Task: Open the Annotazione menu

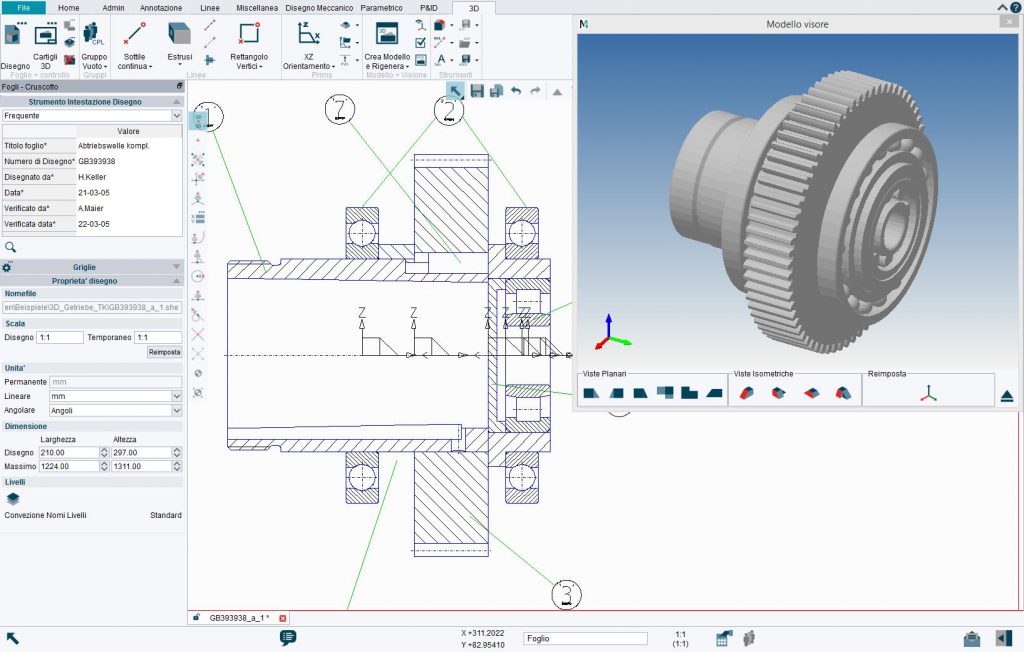Action: (x=162, y=7)
